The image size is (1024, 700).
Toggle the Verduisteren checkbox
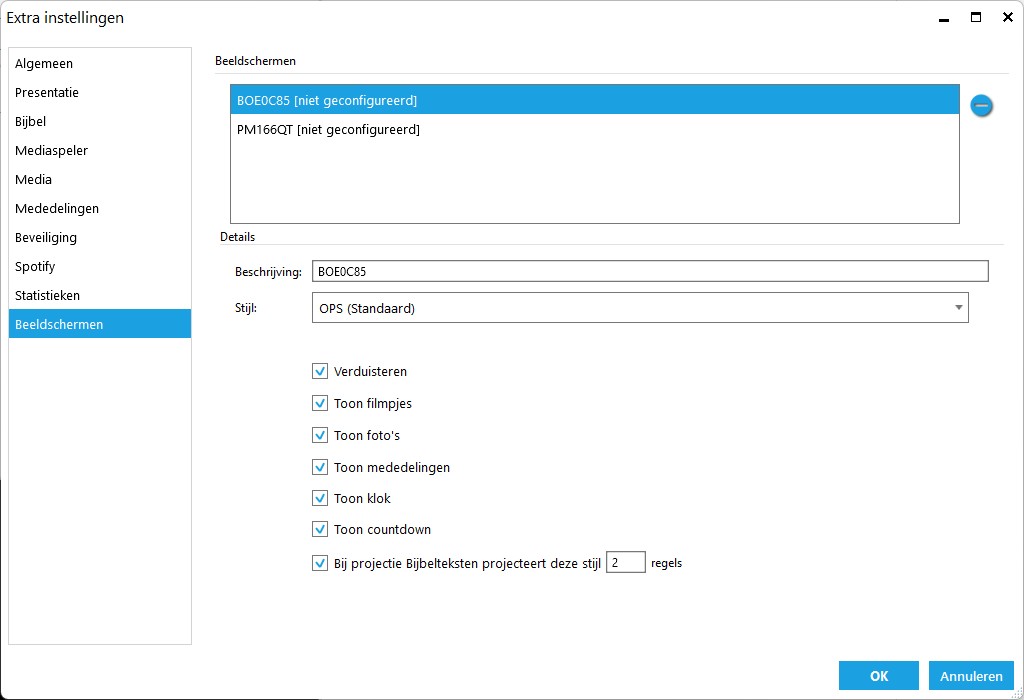[320, 371]
